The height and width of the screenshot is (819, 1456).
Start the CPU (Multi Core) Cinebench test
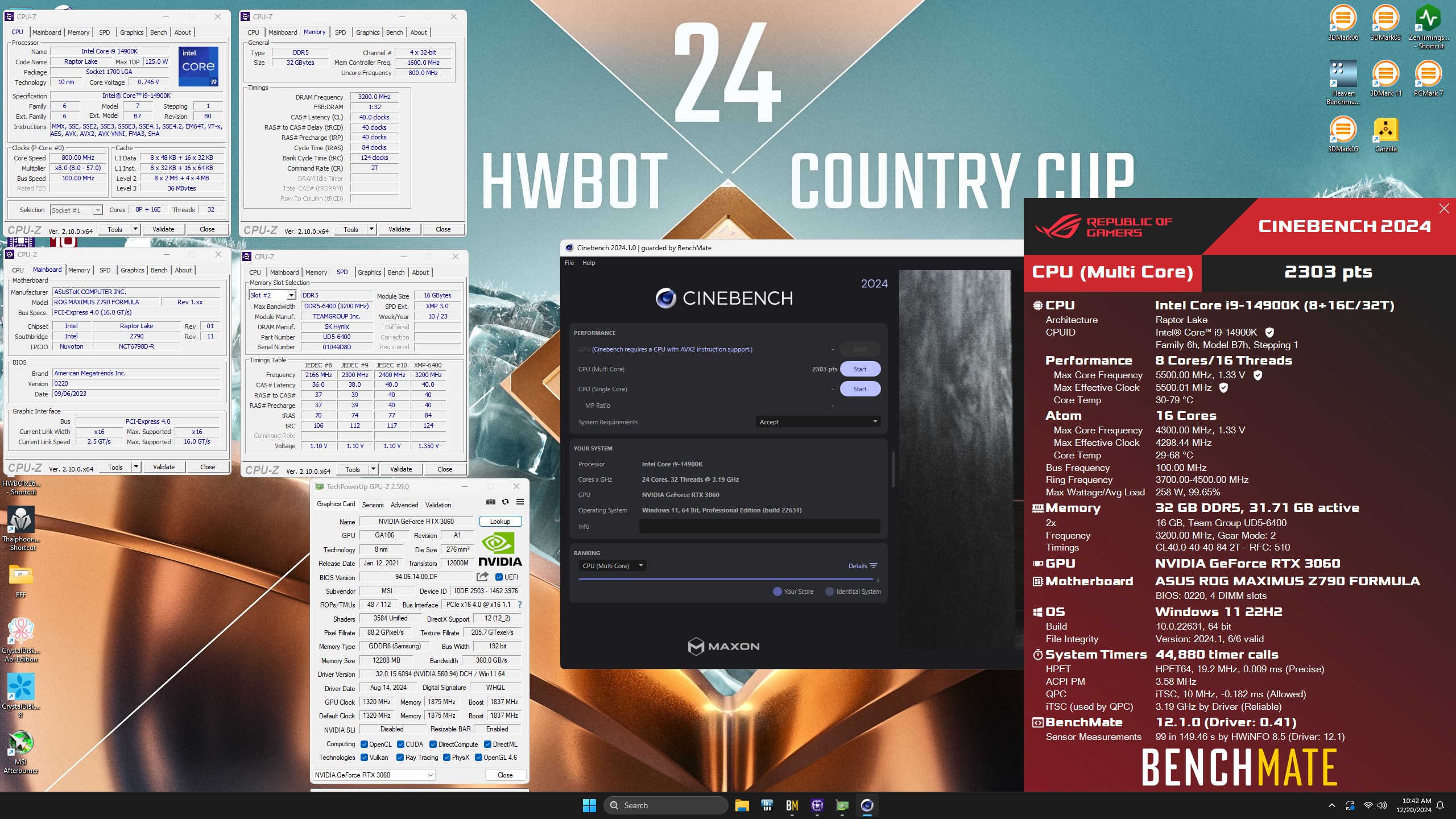(x=860, y=369)
